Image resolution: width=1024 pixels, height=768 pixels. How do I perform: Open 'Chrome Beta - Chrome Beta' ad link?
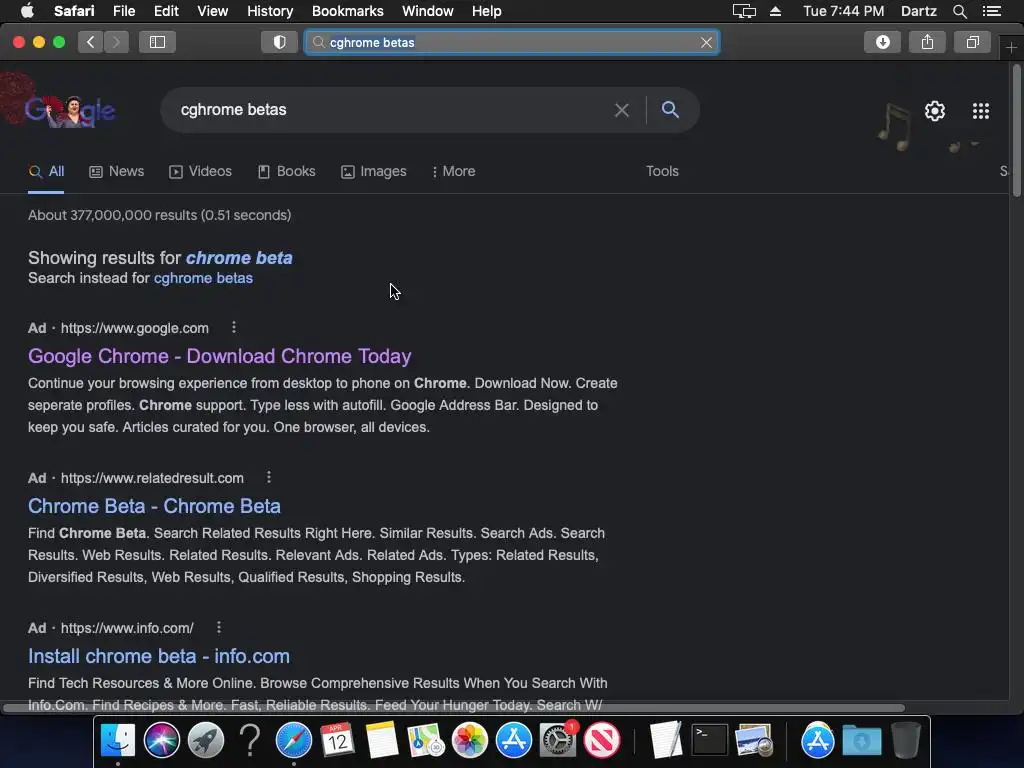[x=154, y=506]
